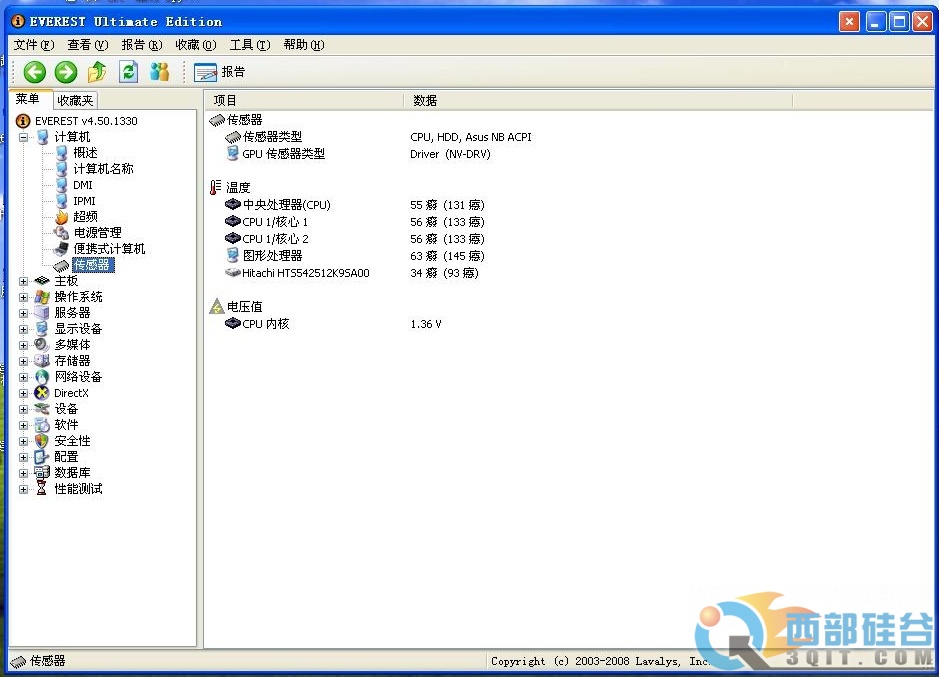The image size is (939, 677).
Task: Click the 电源管理 power icon
Action: 61,232
